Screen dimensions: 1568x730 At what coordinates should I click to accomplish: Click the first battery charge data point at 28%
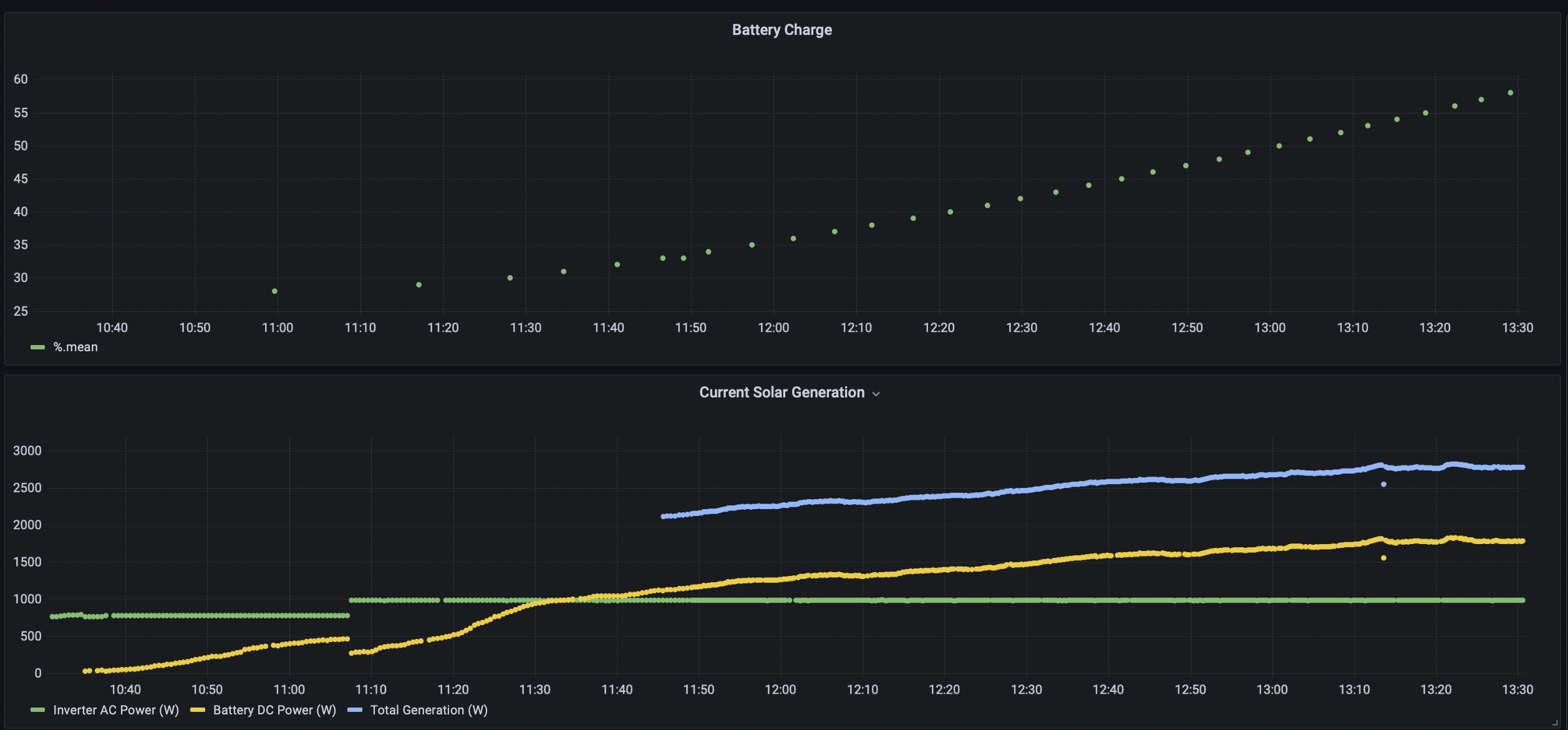[x=274, y=291]
